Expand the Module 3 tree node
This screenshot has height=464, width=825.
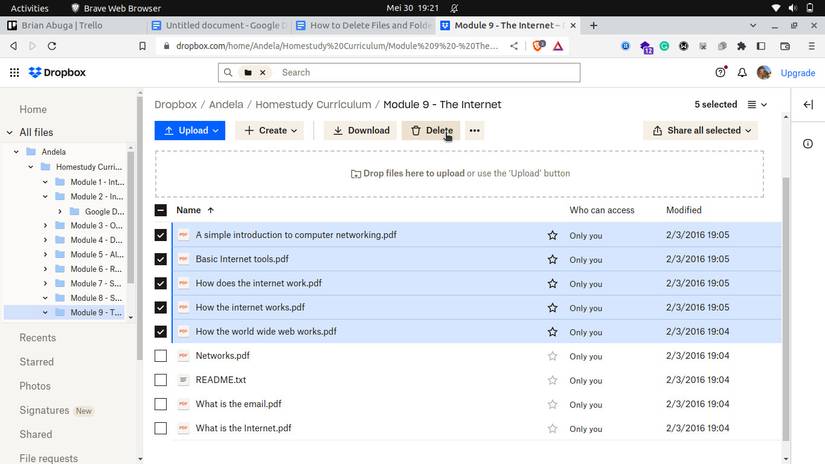[45, 226]
